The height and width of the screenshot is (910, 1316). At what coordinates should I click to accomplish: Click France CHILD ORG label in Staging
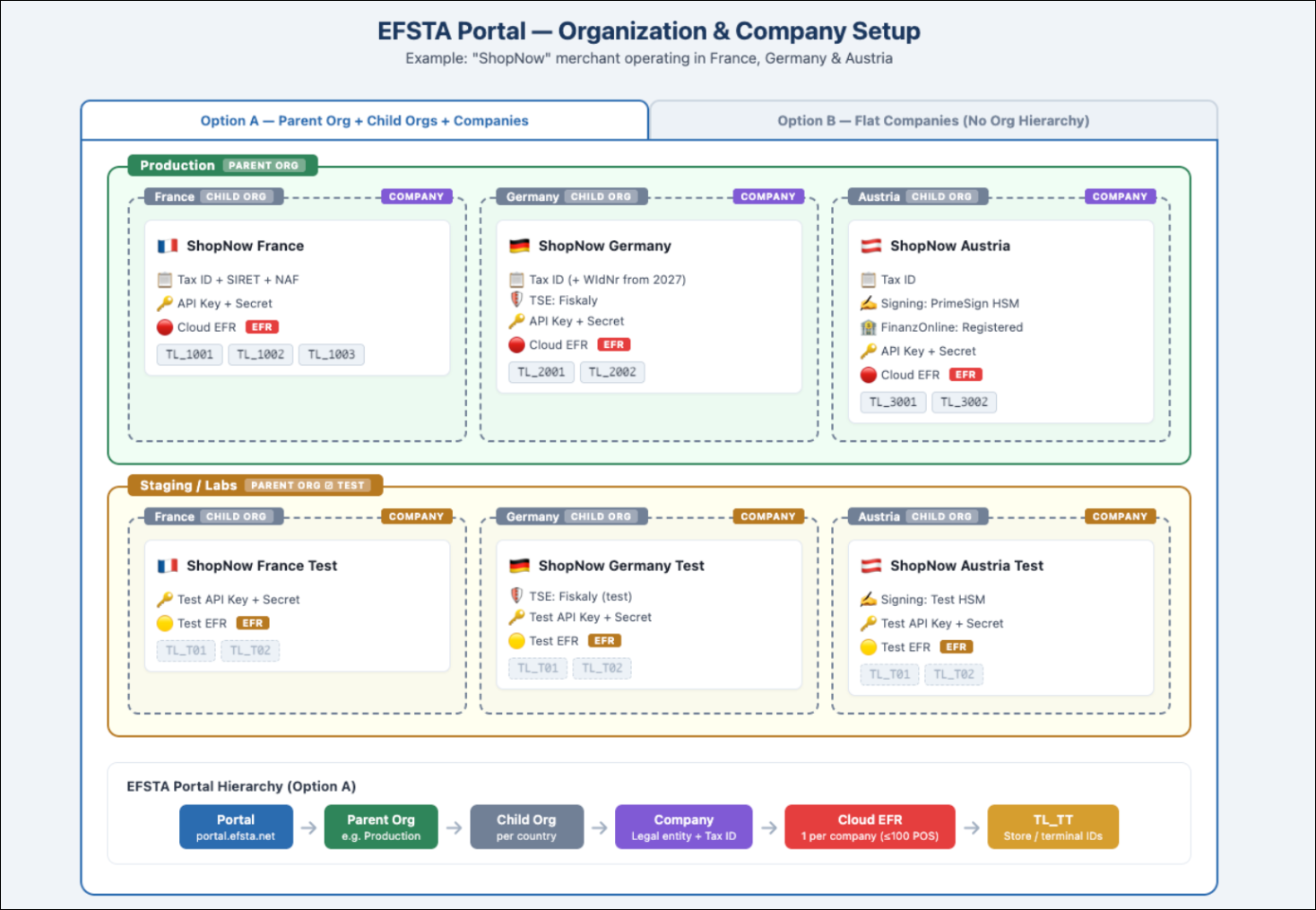tap(214, 516)
